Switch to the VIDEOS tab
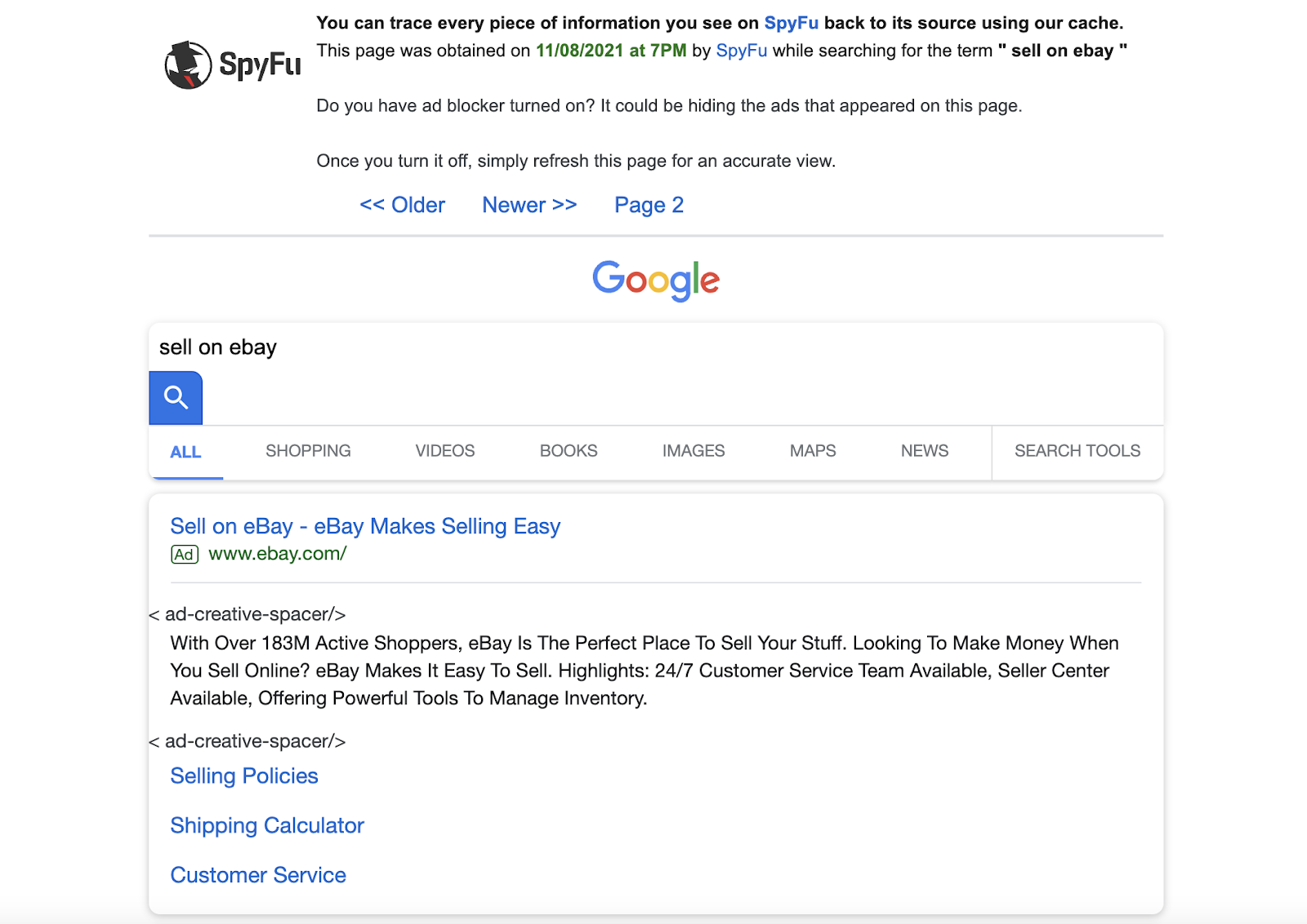 pyautogui.click(x=445, y=451)
